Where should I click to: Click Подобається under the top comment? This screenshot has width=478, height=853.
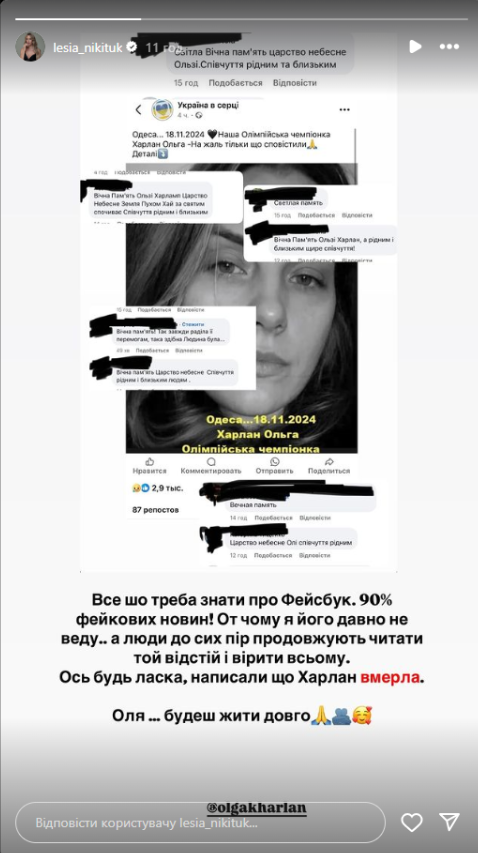coord(235,83)
